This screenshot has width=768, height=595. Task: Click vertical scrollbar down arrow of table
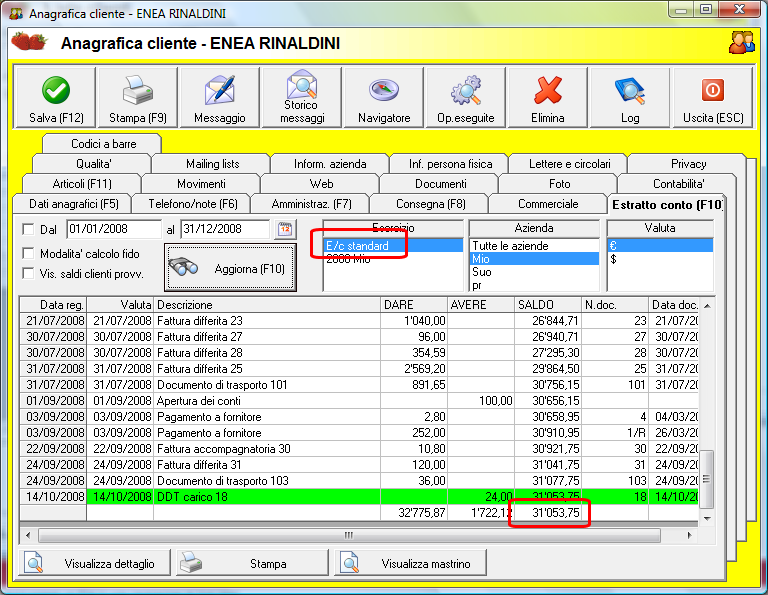point(707,518)
